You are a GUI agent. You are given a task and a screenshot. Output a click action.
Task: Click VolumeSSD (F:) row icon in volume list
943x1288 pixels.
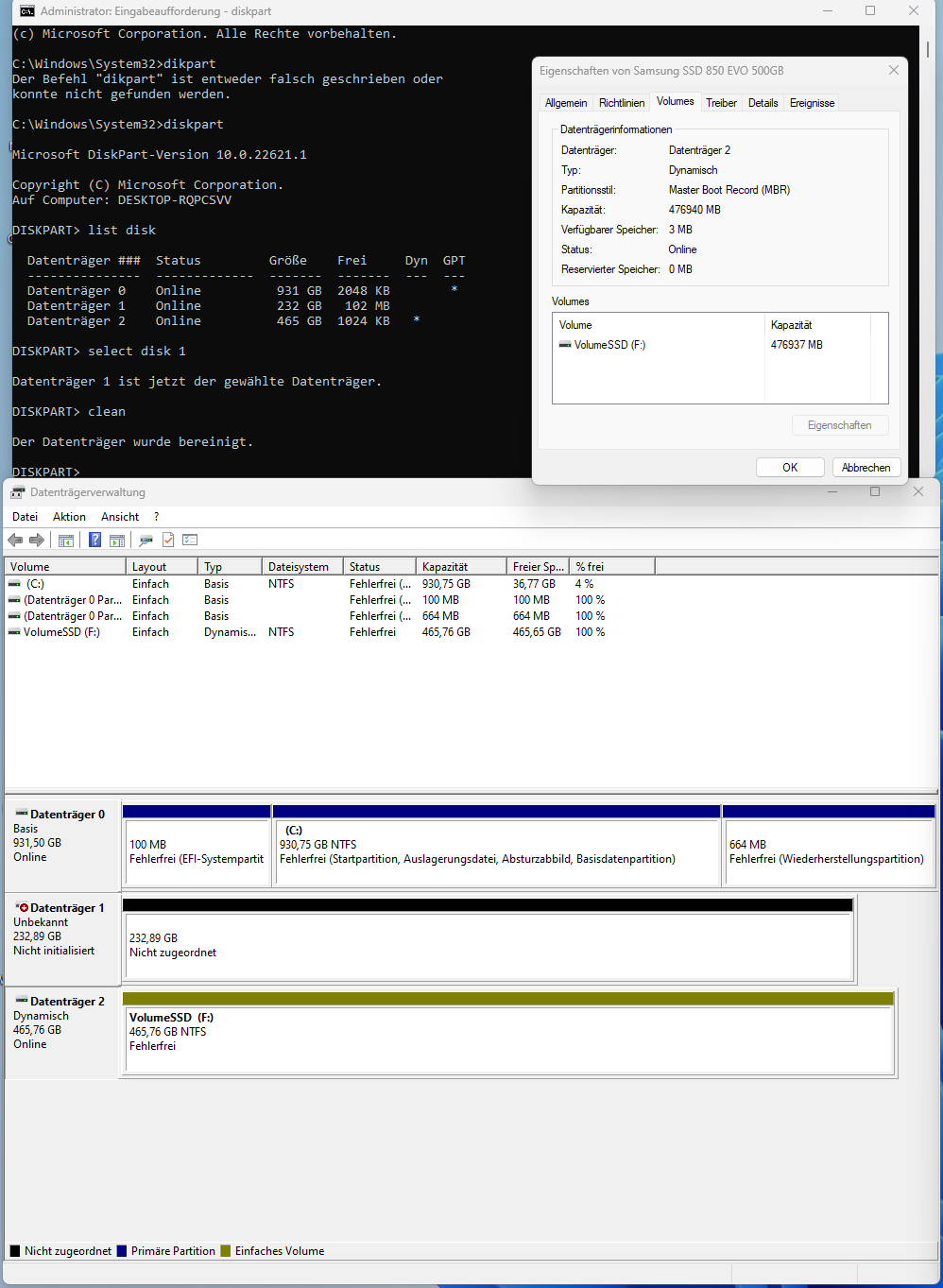[x=14, y=632]
